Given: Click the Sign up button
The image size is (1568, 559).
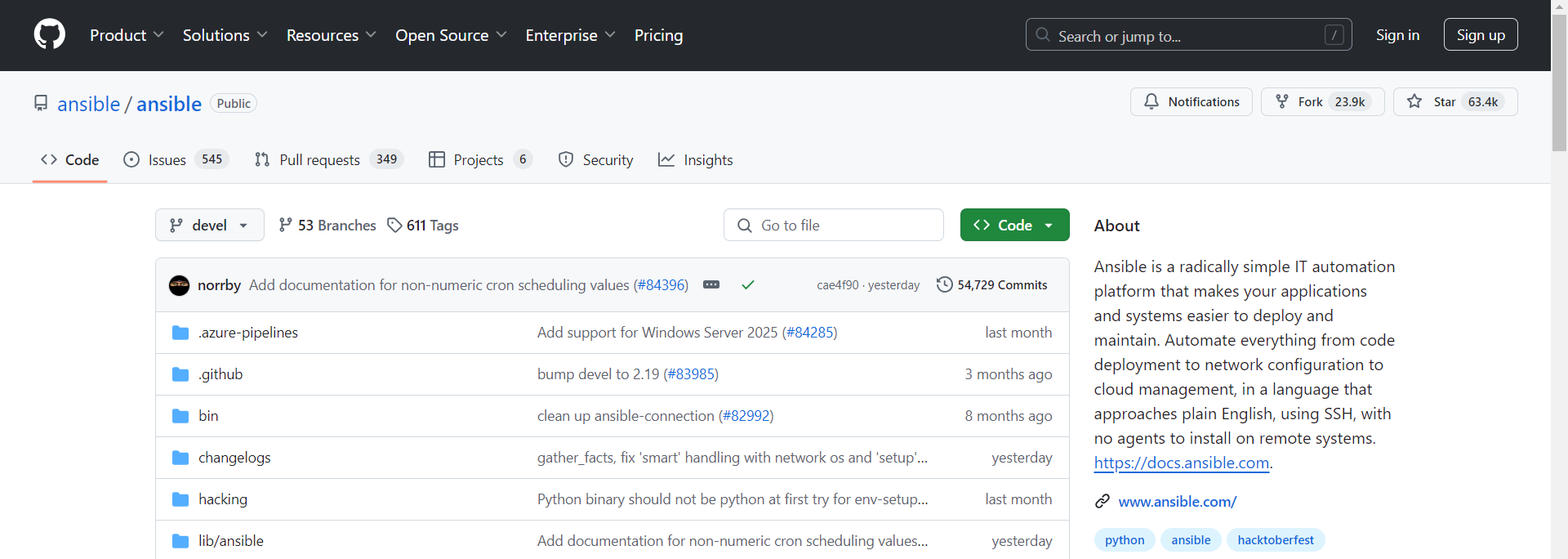Looking at the screenshot, I should 1481,35.
